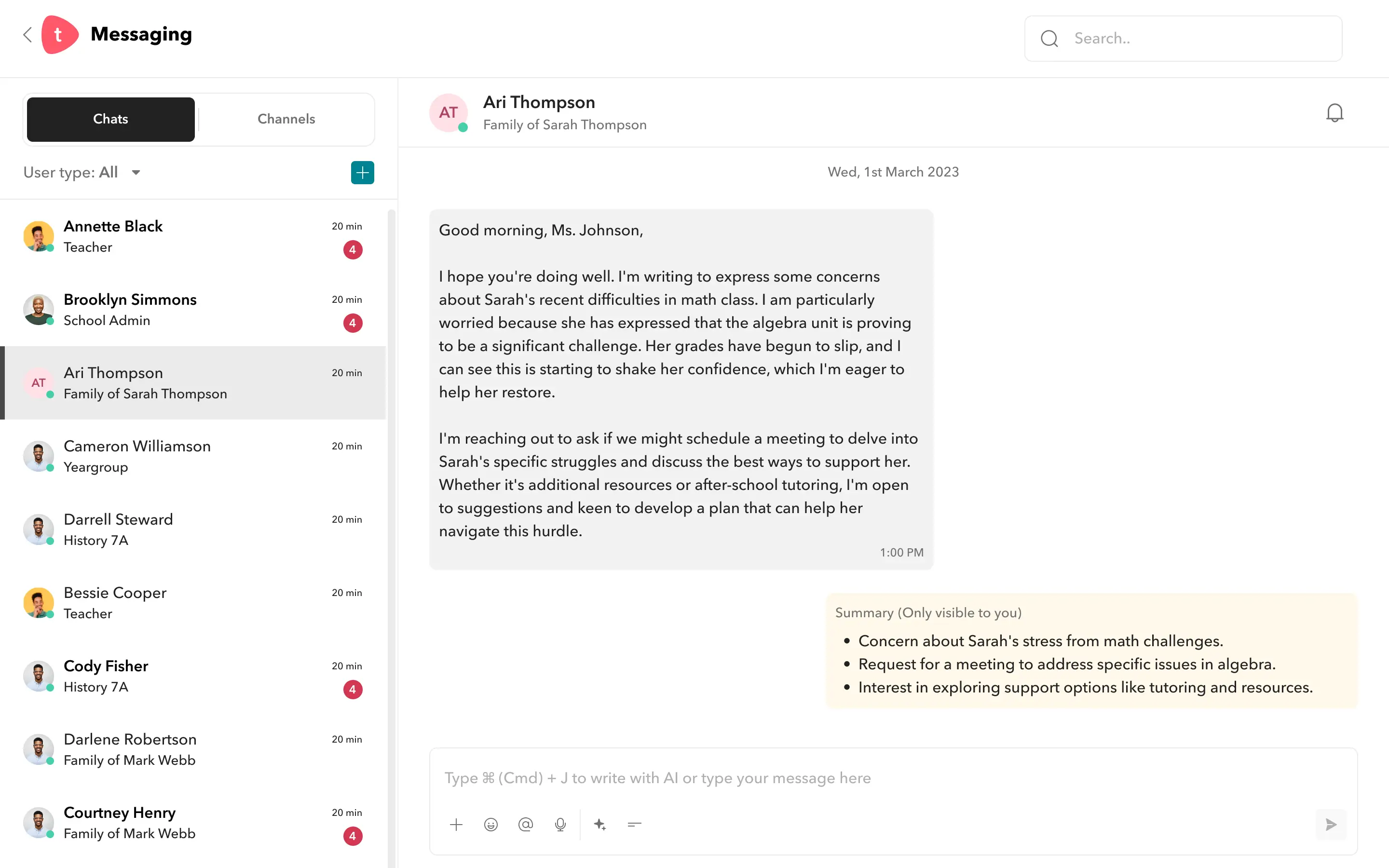
Task: Click the AI sparkle write icon
Action: [x=600, y=825]
